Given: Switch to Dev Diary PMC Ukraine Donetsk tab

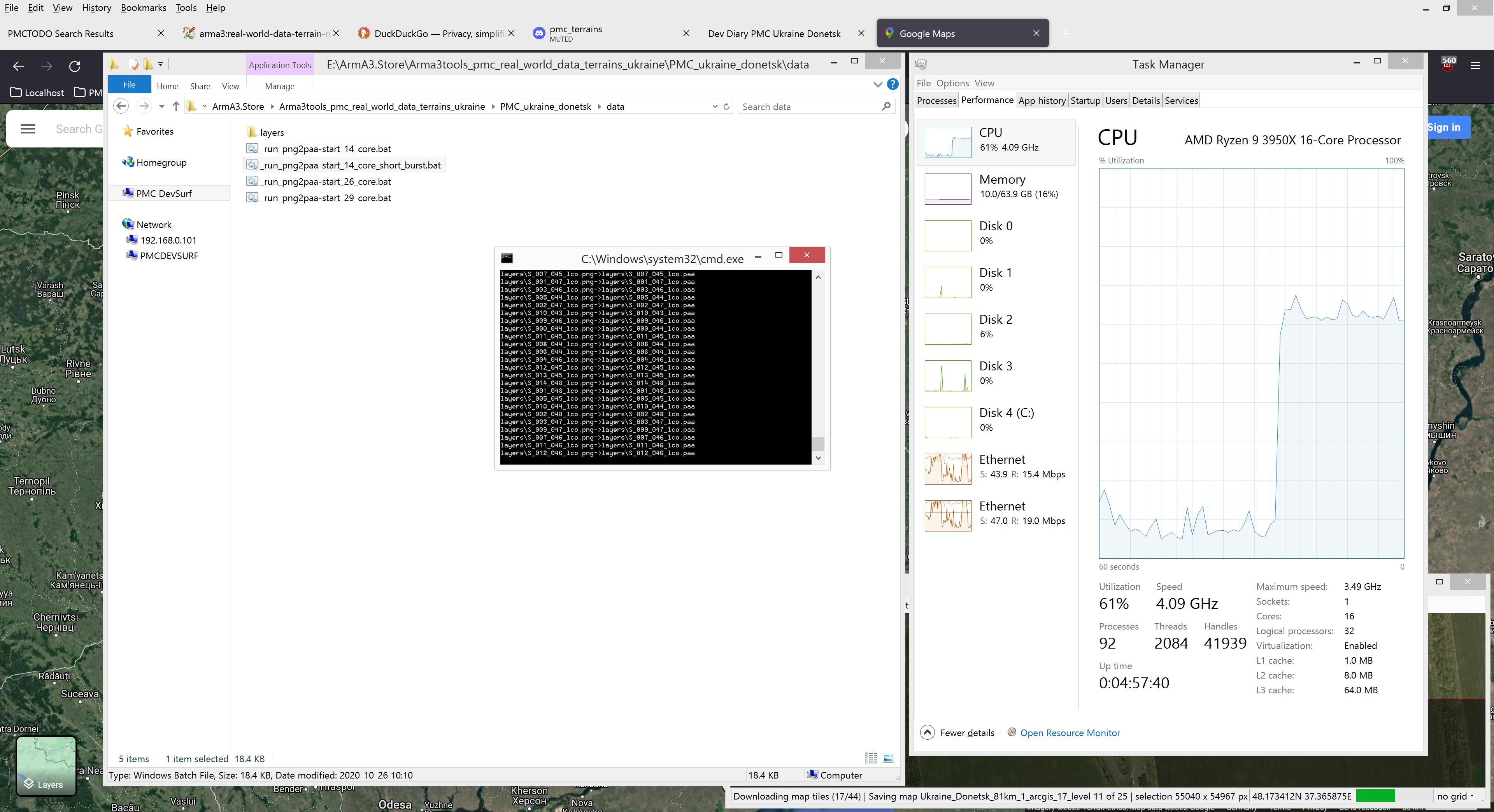Looking at the screenshot, I should 774,33.
